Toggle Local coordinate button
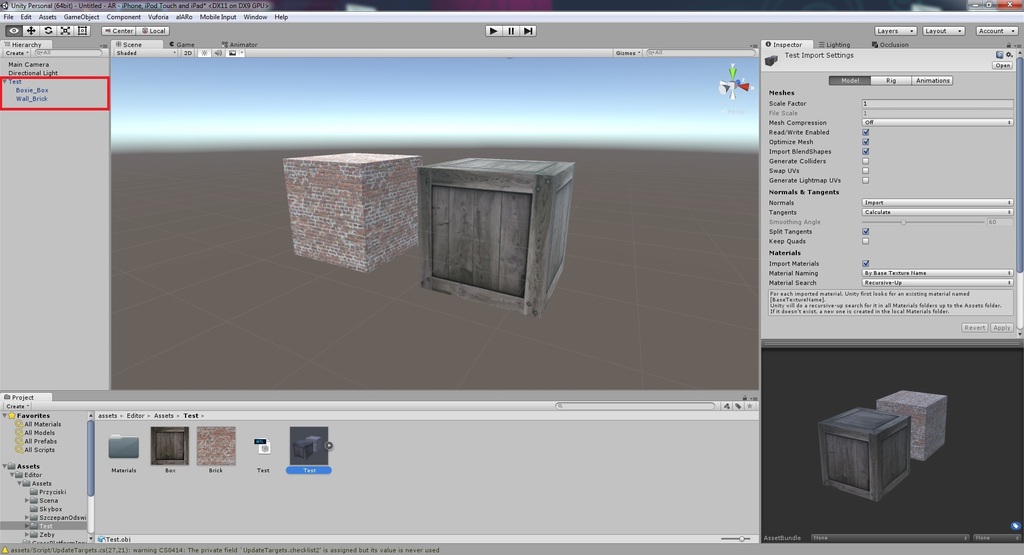This screenshot has width=1024, height=555. [153, 31]
